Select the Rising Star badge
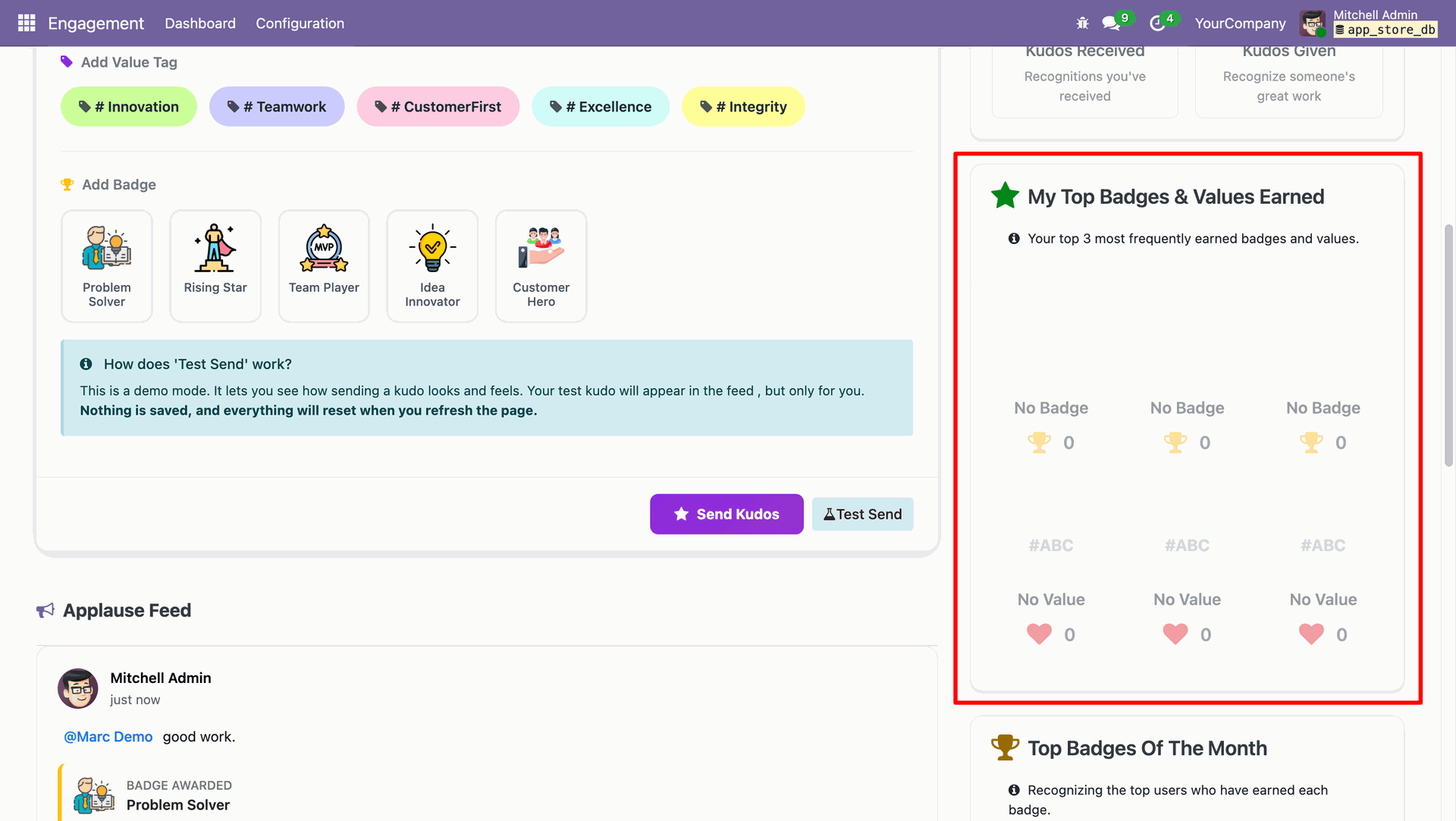The image size is (1456, 821). (x=215, y=266)
